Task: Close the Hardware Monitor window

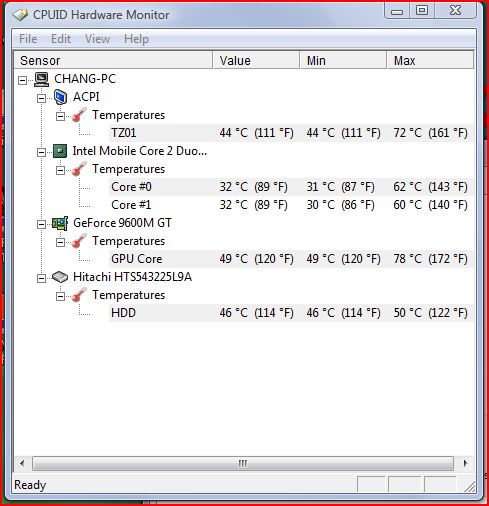Action: (x=455, y=10)
